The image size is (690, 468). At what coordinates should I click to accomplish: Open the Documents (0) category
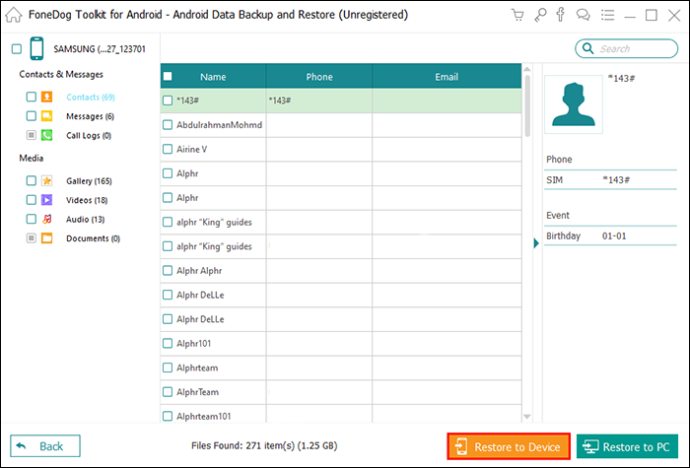93,238
